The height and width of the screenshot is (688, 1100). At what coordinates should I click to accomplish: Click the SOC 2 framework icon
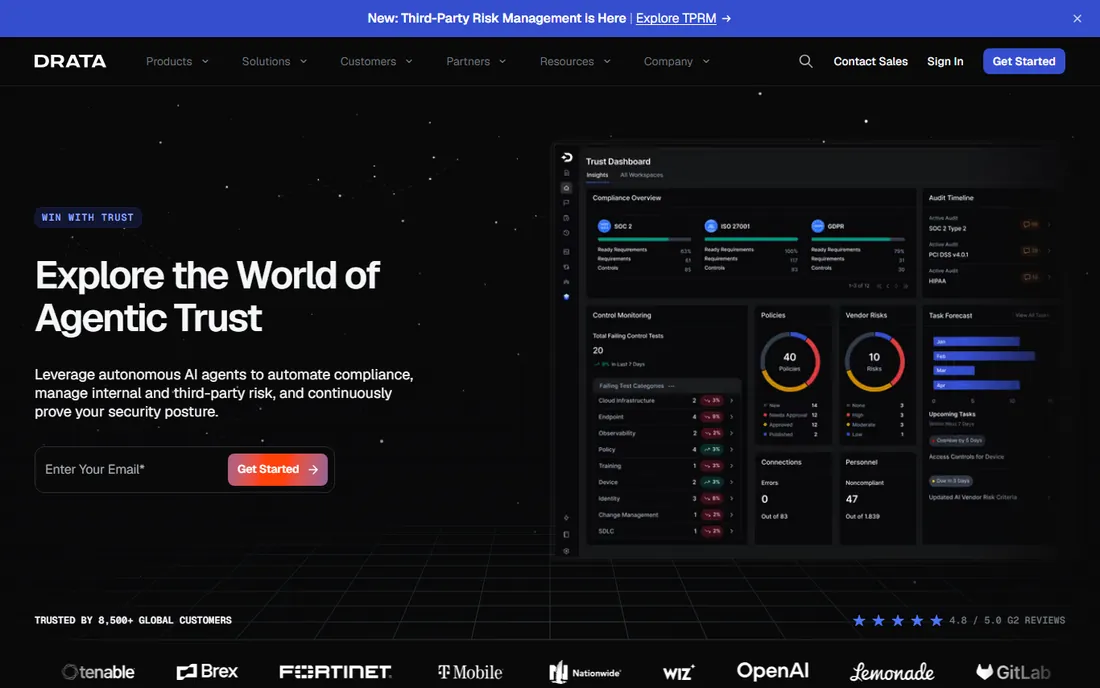604,226
